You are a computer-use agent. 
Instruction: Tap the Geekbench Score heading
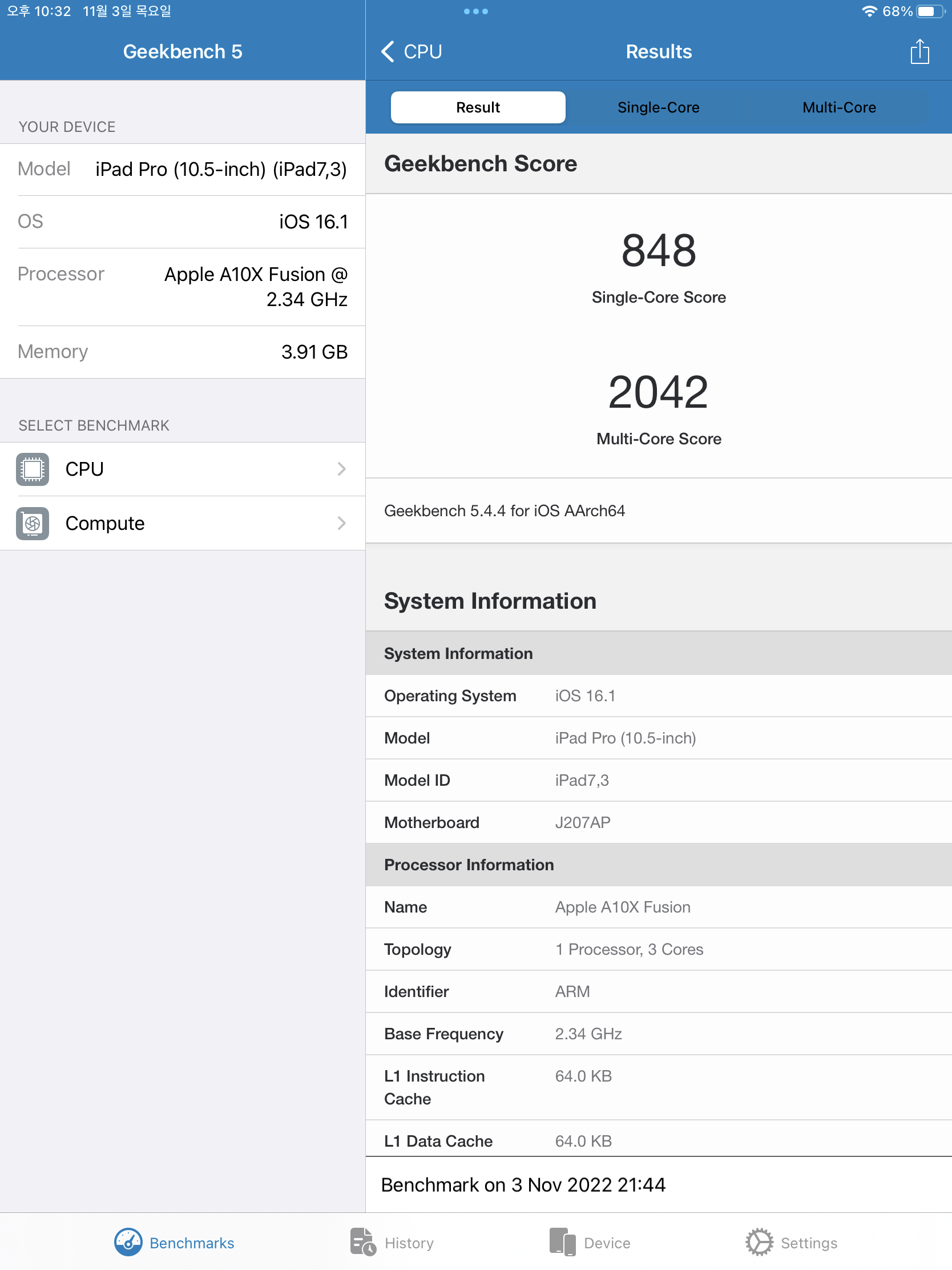click(481, 164)
